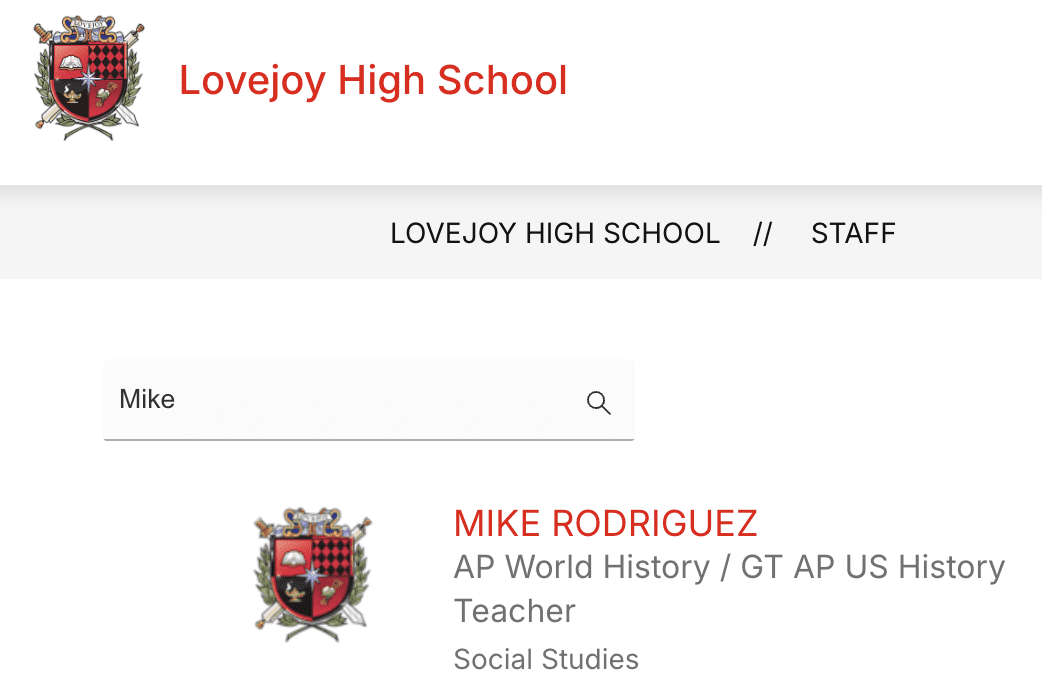Select the STAFF breadcrumb item
This screenshot has width=1042, height=692.
click(853, 234)
